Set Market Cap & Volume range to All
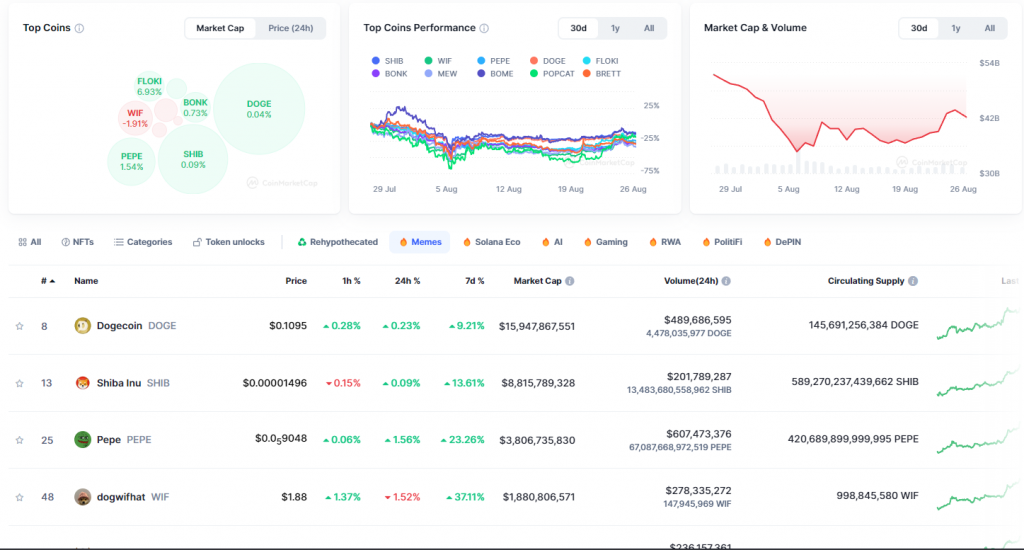 (989, 28)
